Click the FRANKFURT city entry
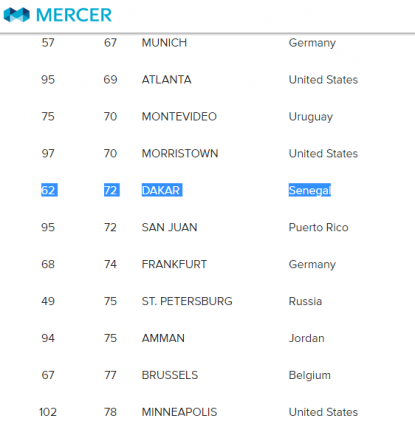 tap(174, 264)
